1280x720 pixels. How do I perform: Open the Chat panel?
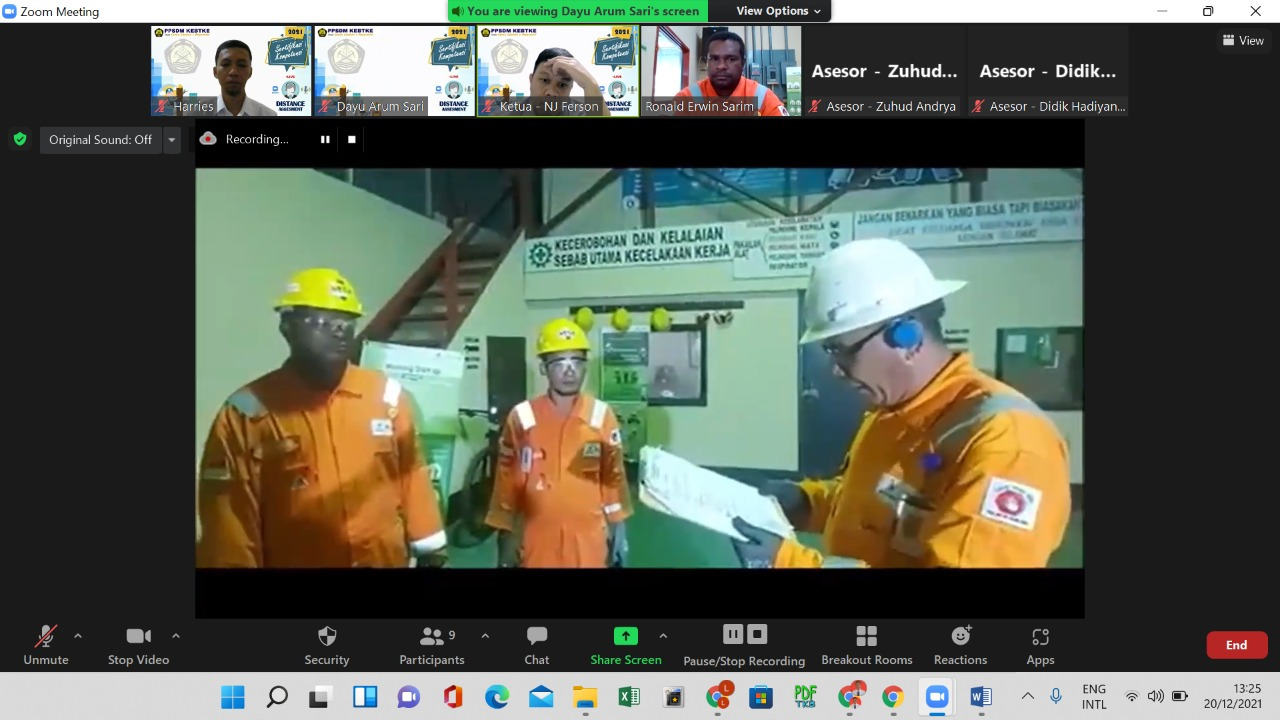point(537,646)
